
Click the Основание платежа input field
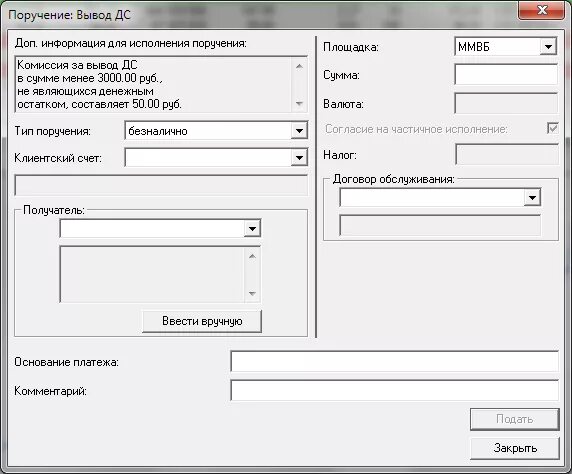(x=394, y=362)
